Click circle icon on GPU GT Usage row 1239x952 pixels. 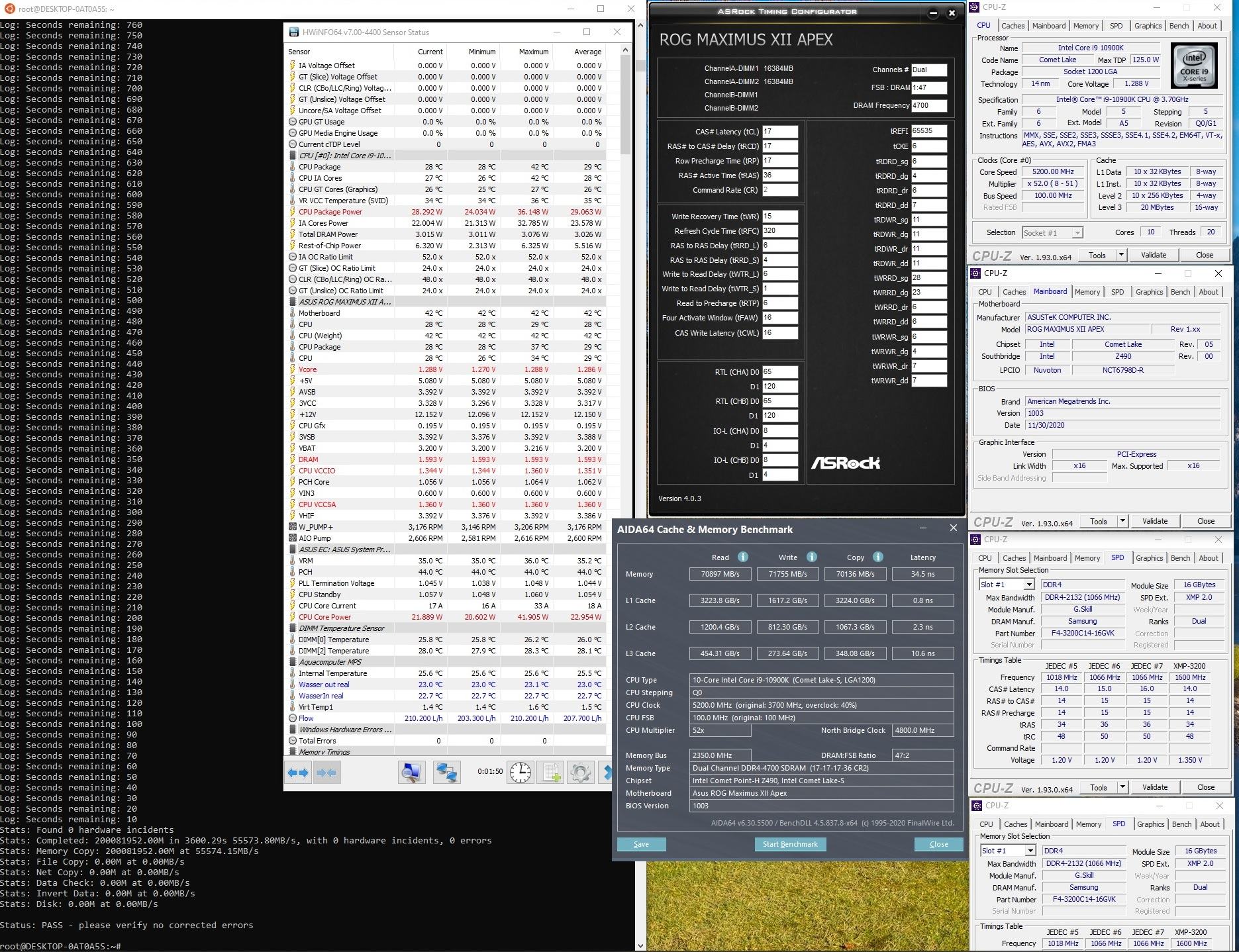pyautogui.click(x=293, y=122)
